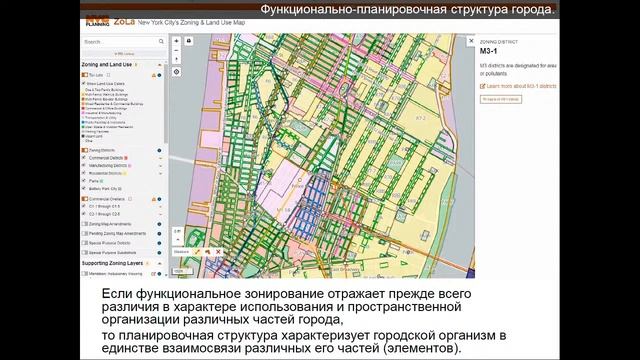Enable the Special Purpose Districts layer

tap(84, 243)
